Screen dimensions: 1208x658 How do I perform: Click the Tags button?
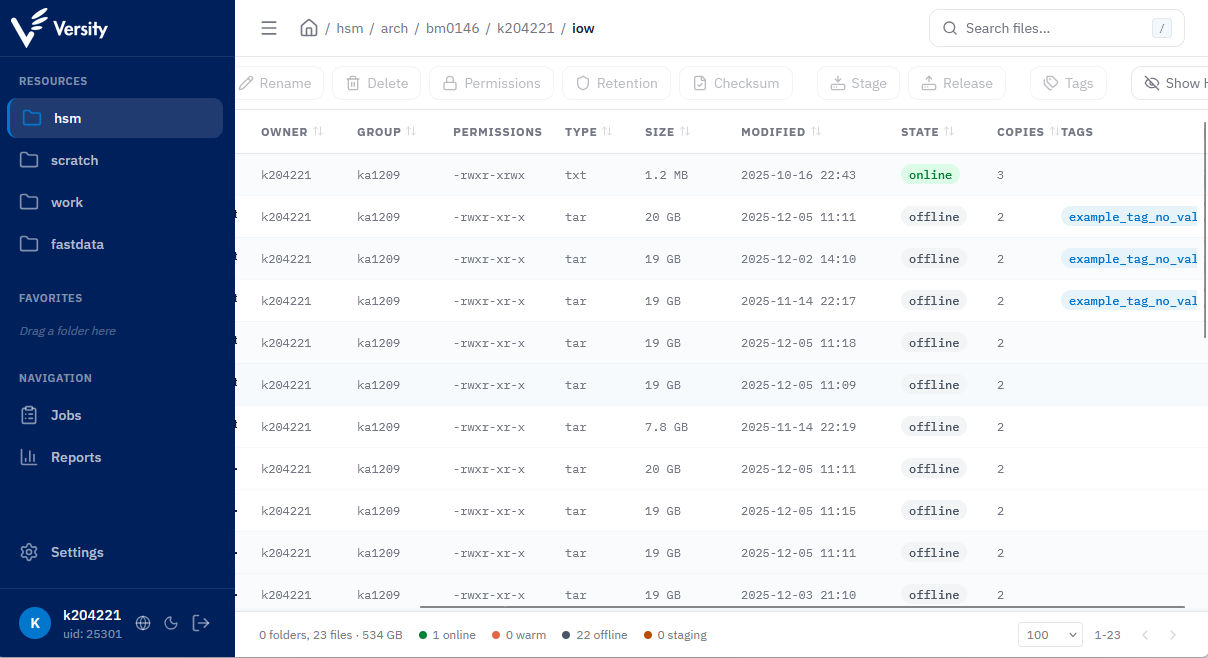(1068, 83)
